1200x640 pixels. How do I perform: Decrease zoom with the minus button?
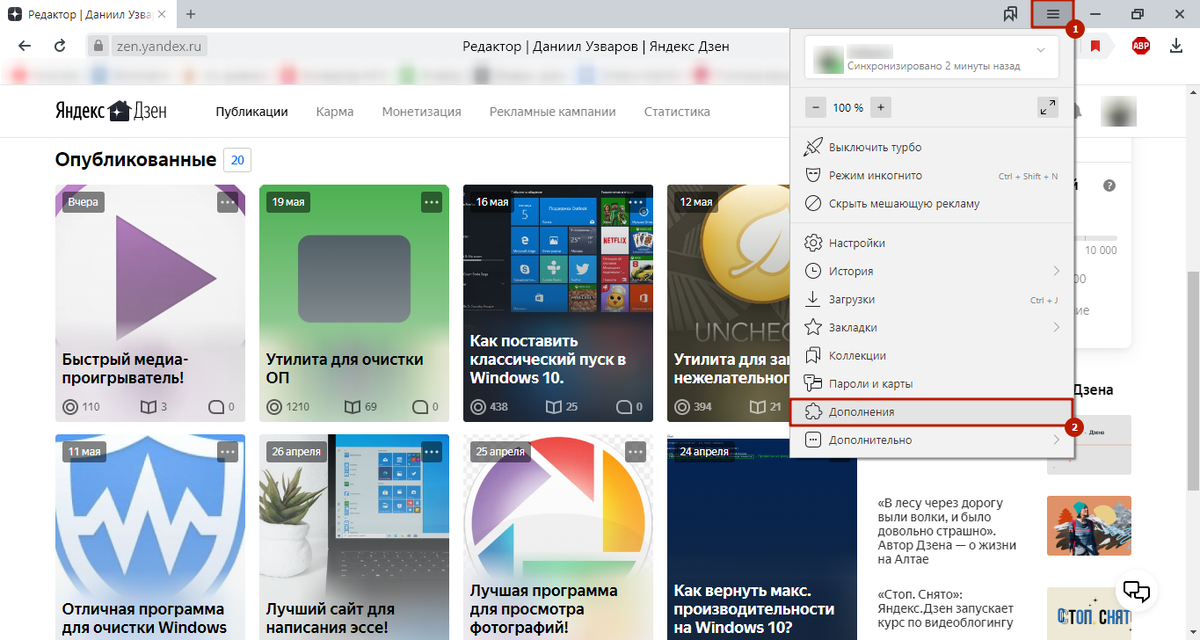point(815,107)
